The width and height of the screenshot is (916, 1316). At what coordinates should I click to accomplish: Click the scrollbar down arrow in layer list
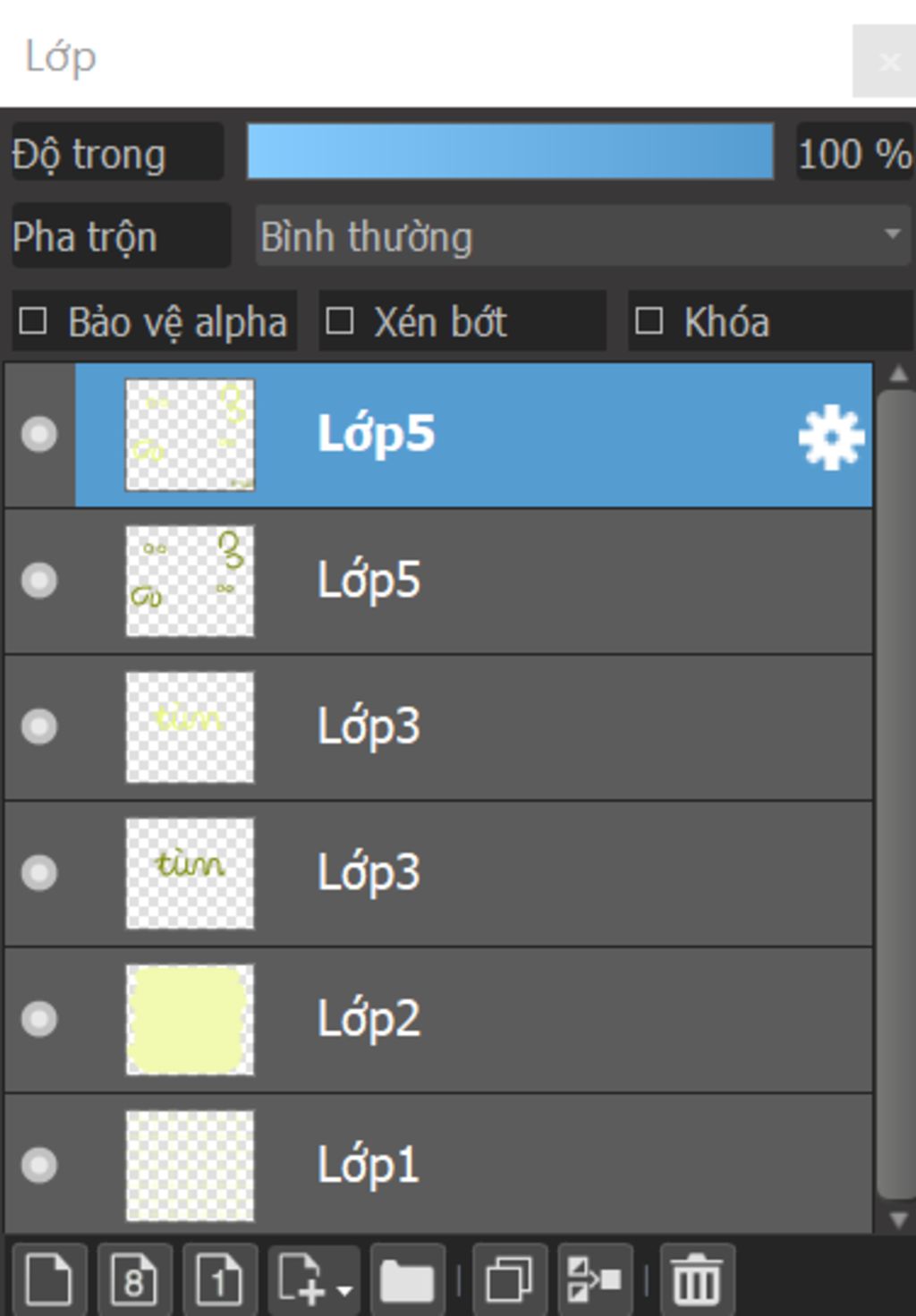[898, 1219]
